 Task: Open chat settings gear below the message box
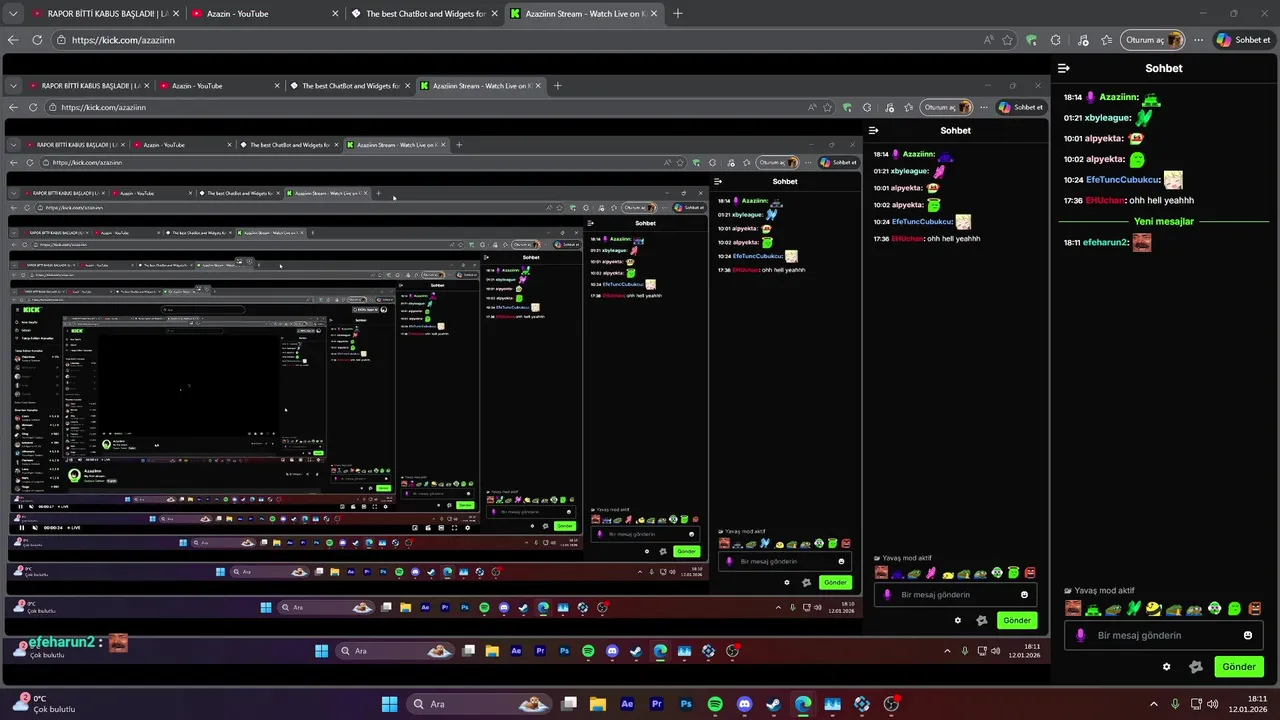coord(1166,667)
